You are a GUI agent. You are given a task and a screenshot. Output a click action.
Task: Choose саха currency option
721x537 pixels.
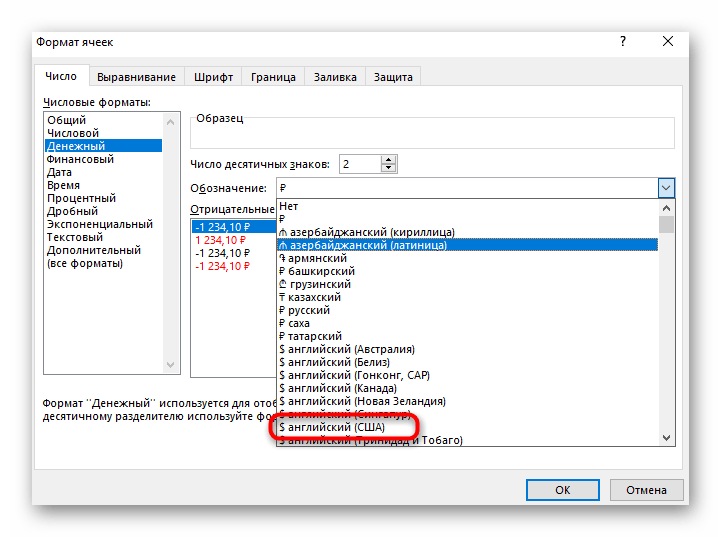pyautogui.click(x=467, y=323)
